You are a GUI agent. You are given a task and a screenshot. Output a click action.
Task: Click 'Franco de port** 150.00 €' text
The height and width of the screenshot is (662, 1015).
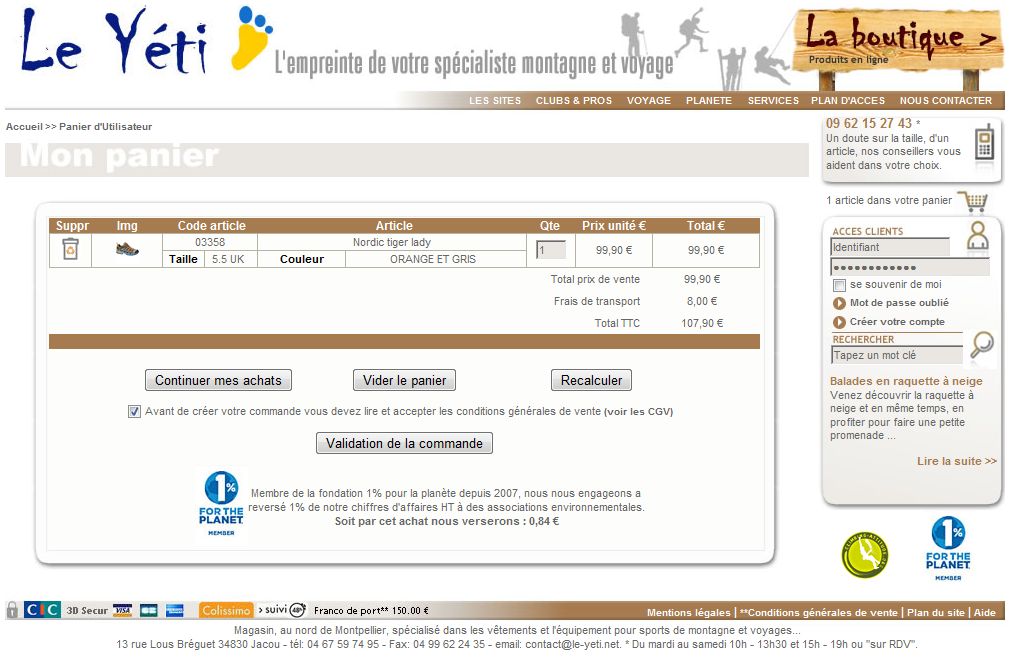pyautogui.click(x=371, y=610)
